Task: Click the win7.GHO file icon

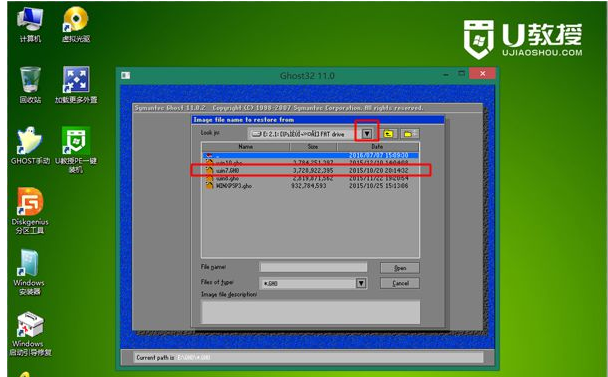Action: 209,170
